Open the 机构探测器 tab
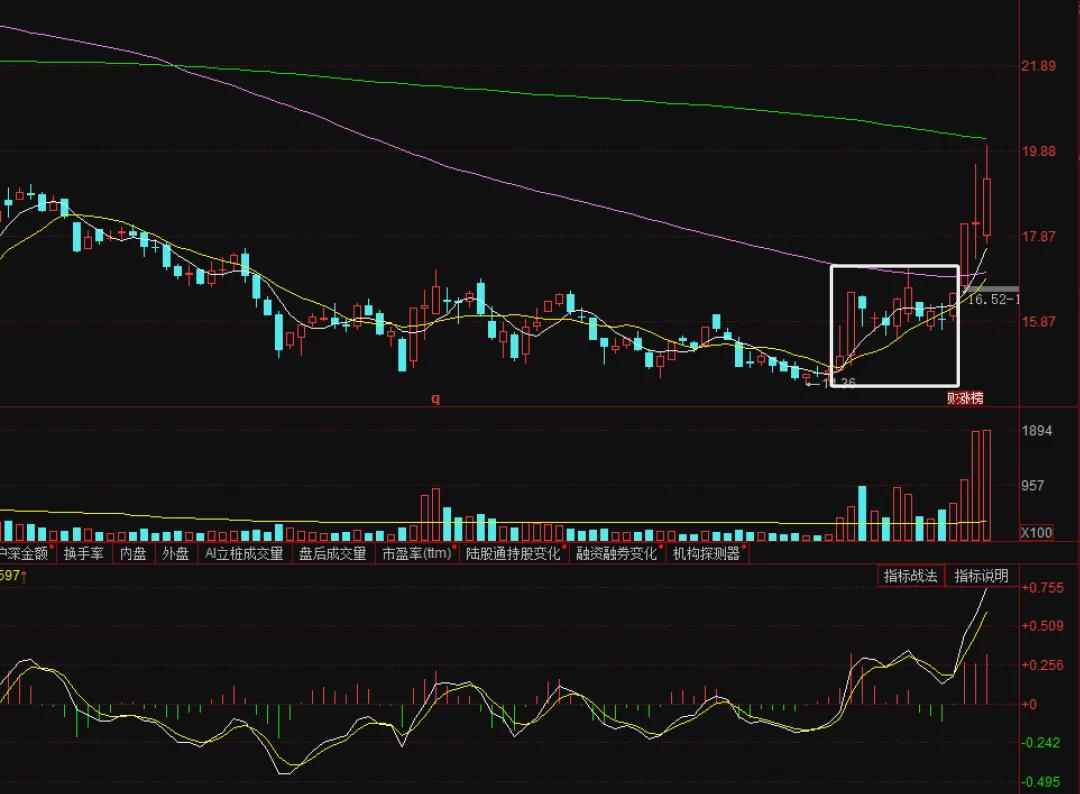 [x=707, y=554]
